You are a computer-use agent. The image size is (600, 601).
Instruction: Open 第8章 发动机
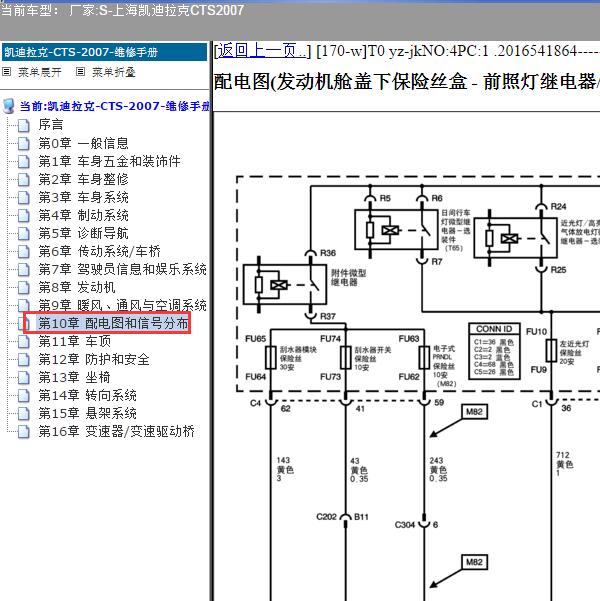[77, 287]
